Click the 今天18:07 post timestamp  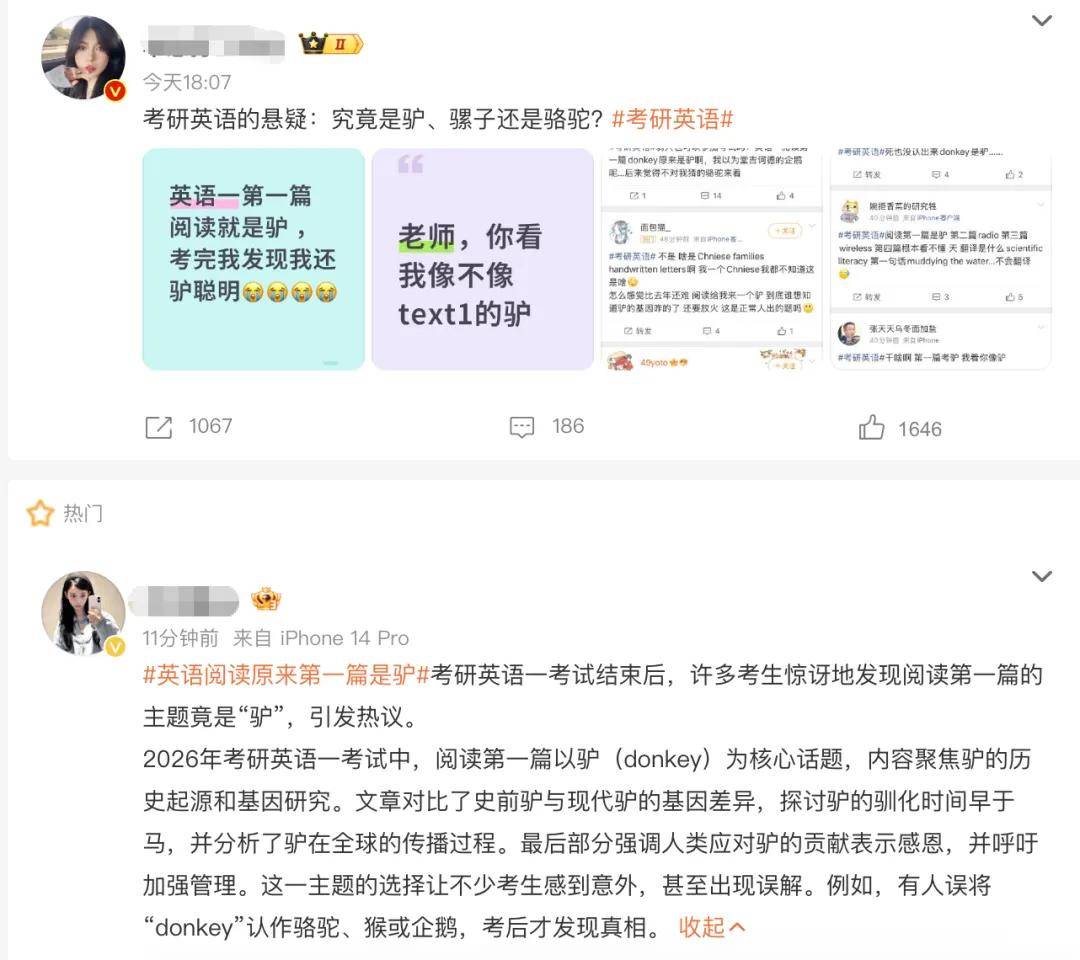click(x=187, y=83)
